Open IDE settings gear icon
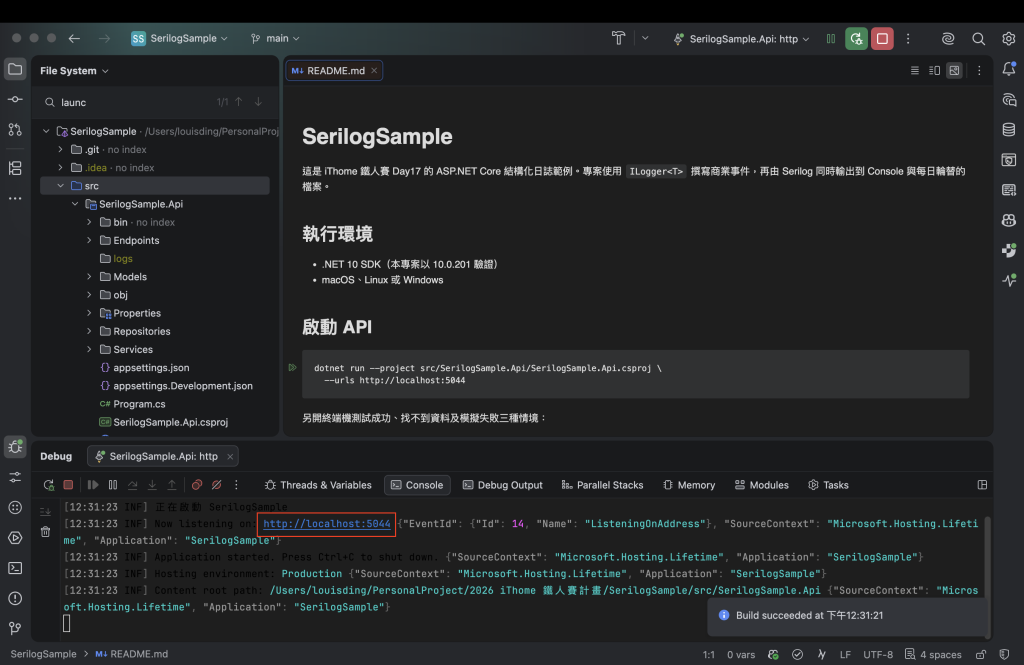This screenshot has width=1024, height=665. tap(1008, 39)
